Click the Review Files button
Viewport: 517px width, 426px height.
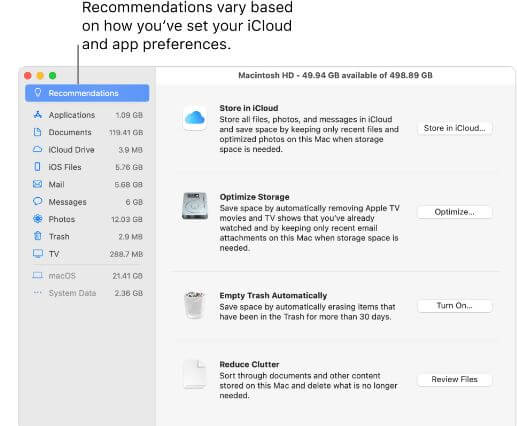[454, 379]
